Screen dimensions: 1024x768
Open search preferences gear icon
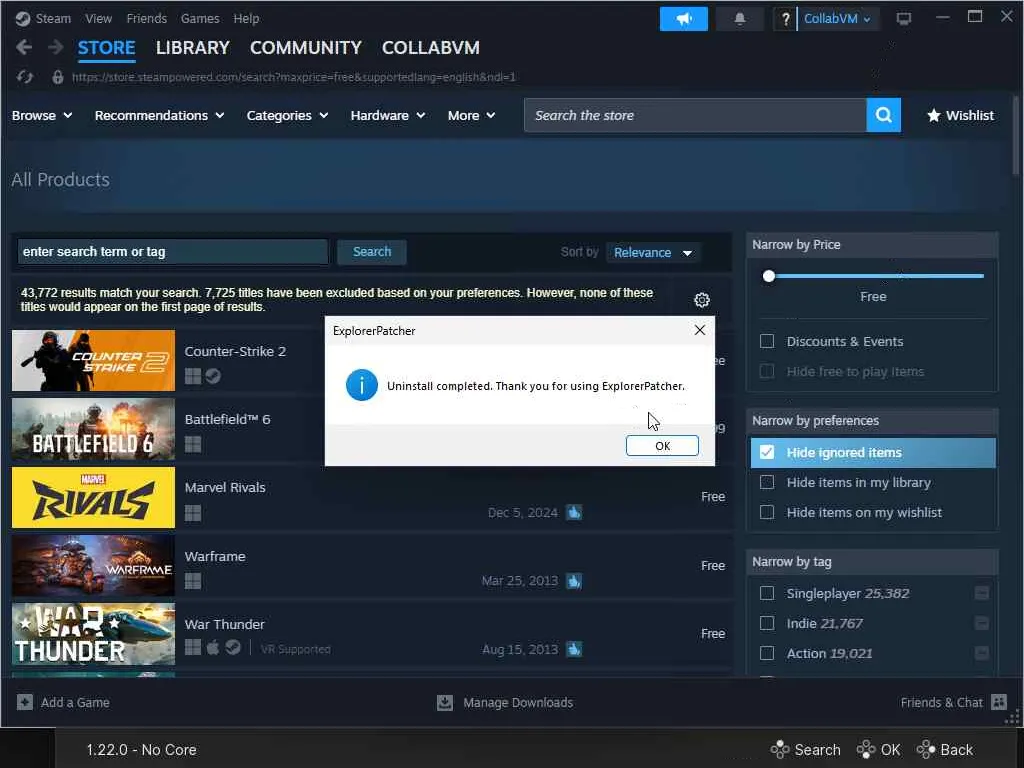tap(701, 300)
